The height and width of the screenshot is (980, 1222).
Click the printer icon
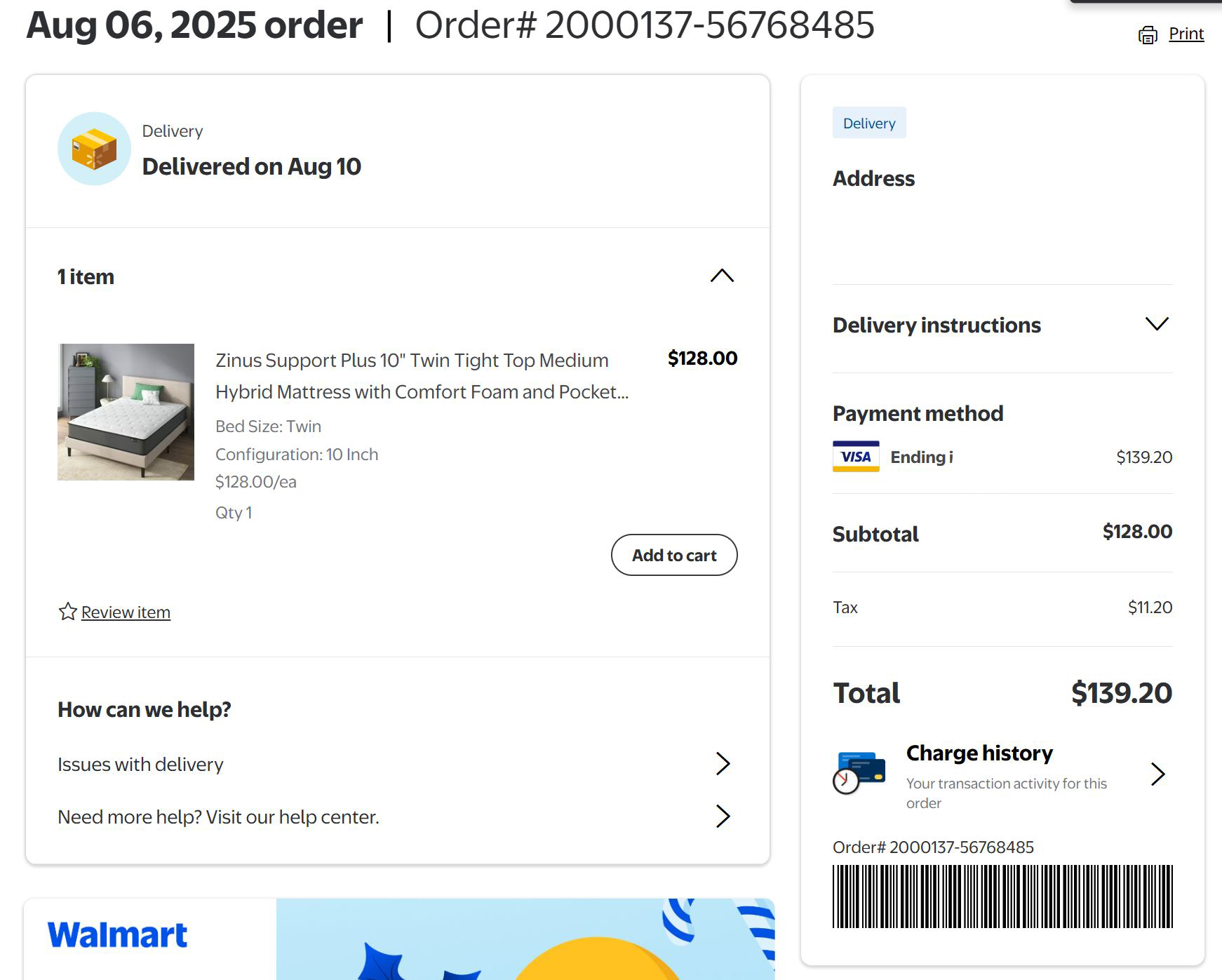click(1148, 35)
